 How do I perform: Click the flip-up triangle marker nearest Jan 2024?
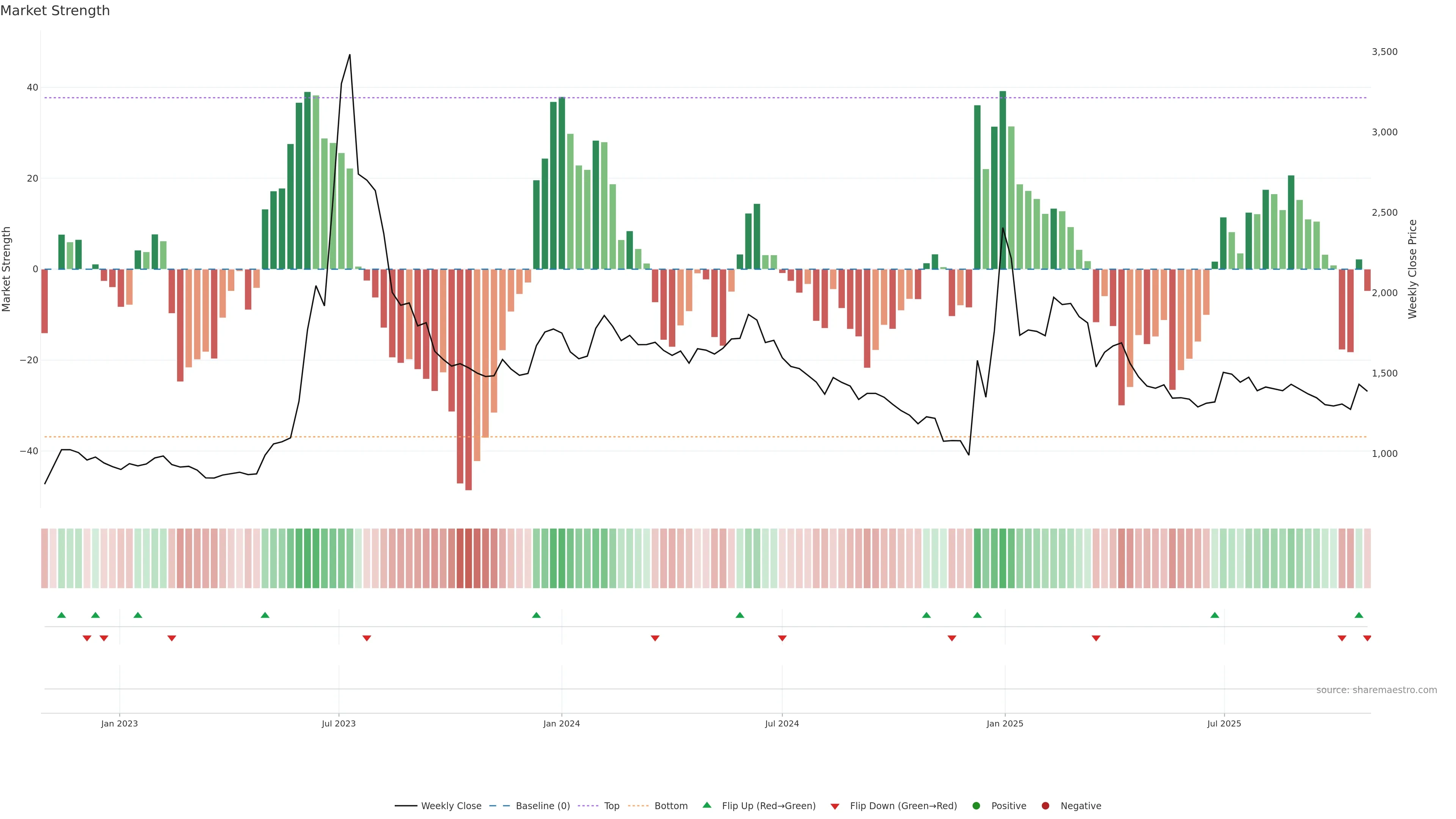point(537,615)
